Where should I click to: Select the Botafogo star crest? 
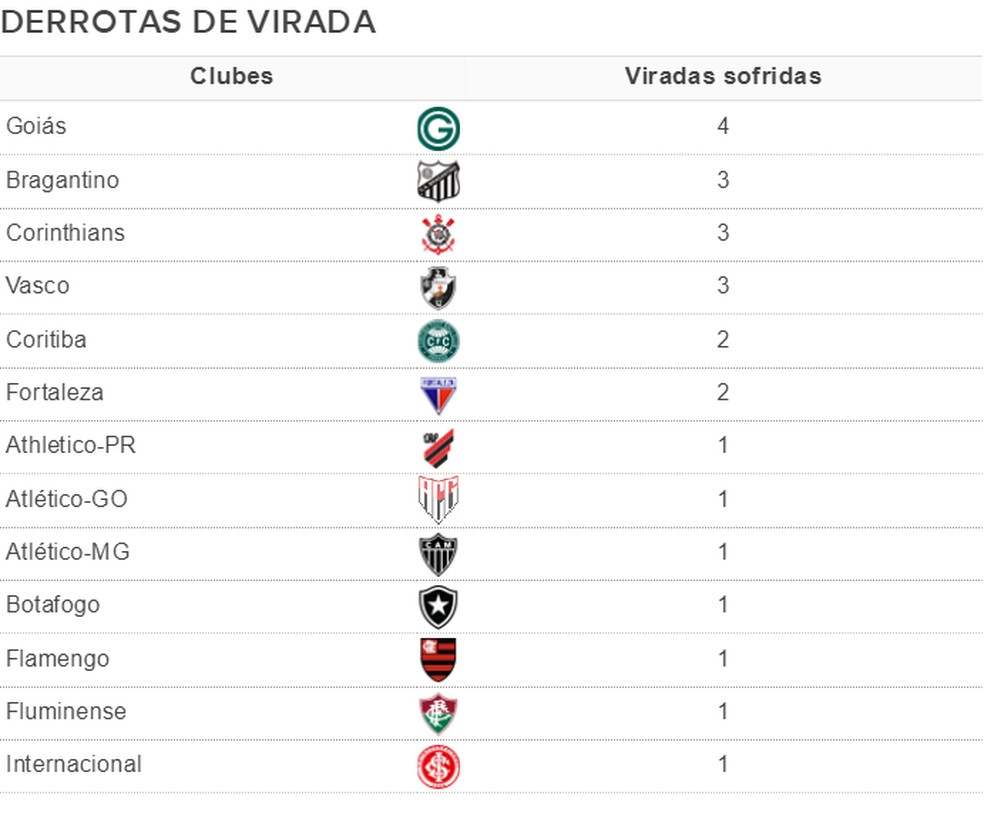tap(438, 606)
